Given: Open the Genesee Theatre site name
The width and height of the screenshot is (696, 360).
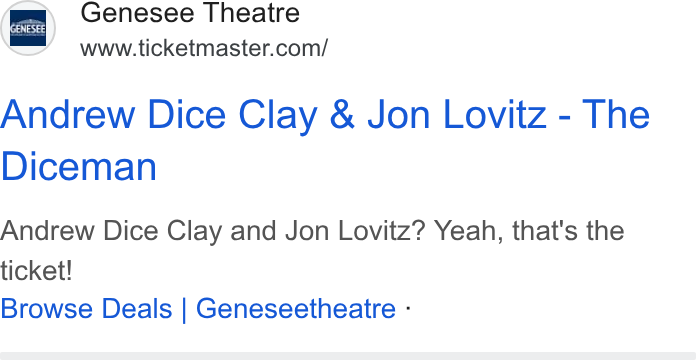Looking at the screenshot, I should coord(190,13).
